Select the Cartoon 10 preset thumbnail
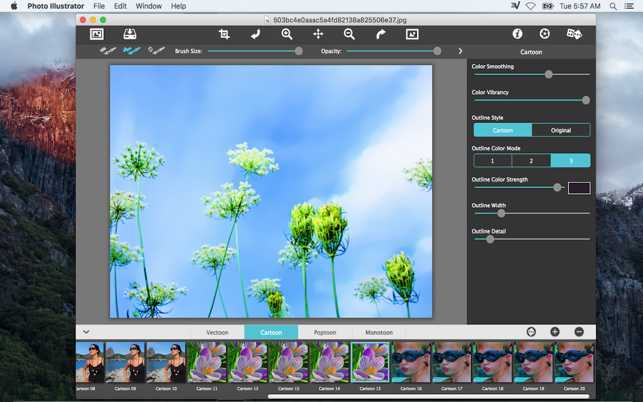643x402 pixels. coord(166,363)
